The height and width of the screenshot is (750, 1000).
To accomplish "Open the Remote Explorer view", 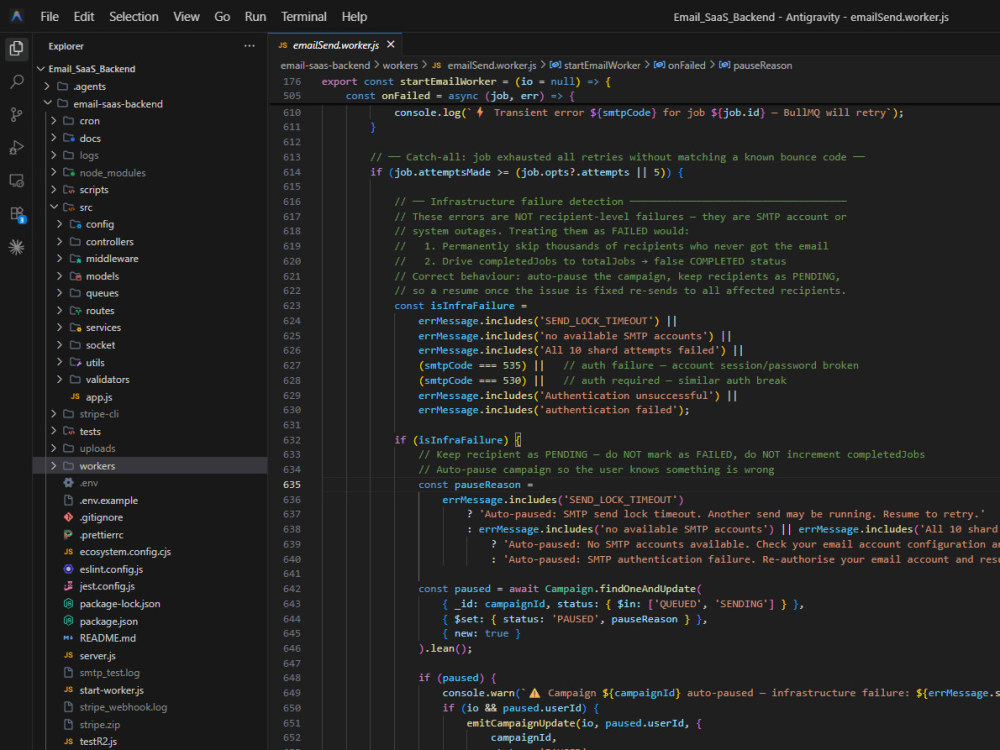I will [x=17, y=180].
